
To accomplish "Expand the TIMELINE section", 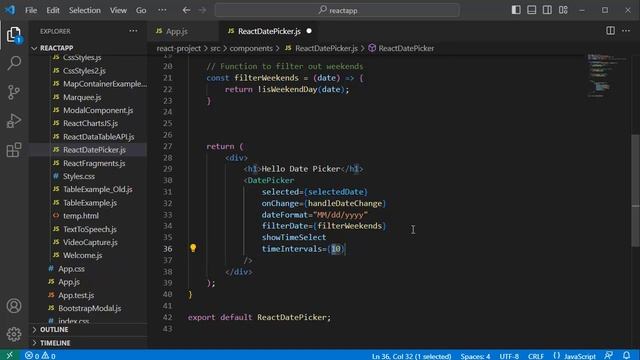I will pyautogui.click(x=55, y=343).
